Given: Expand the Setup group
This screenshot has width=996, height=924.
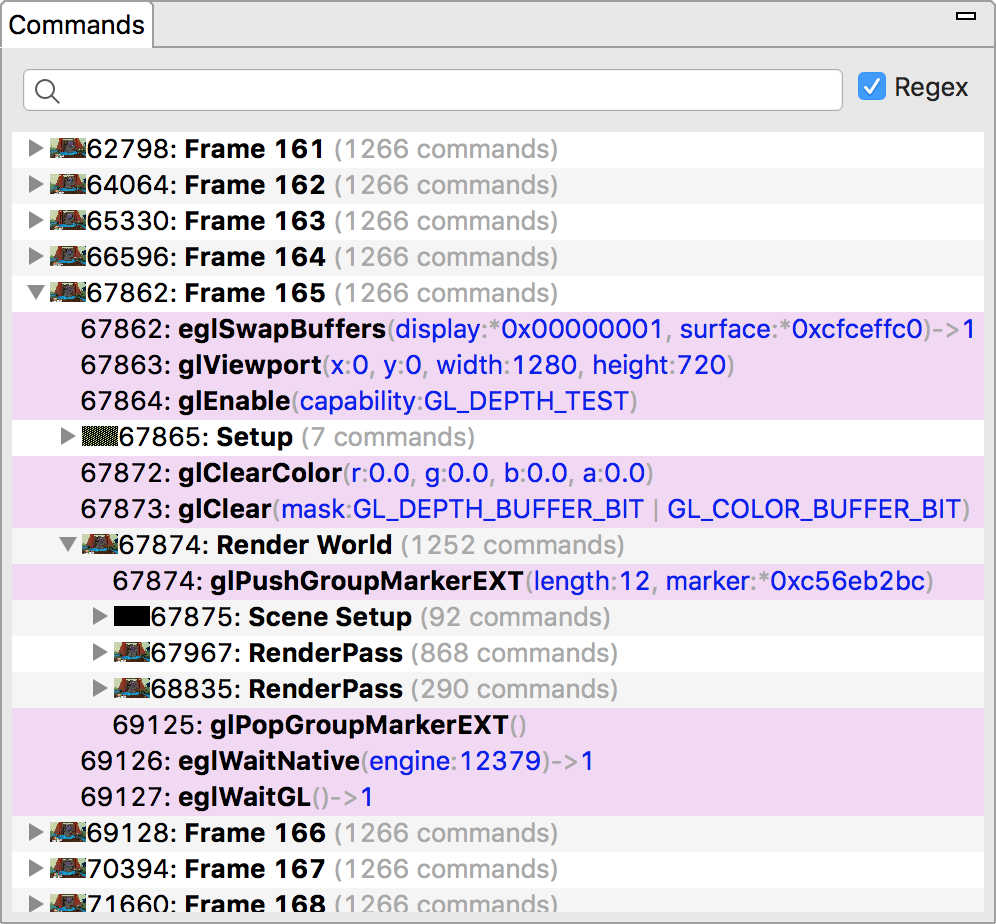Looking at the screenshot, I should (x=67, y=437).
